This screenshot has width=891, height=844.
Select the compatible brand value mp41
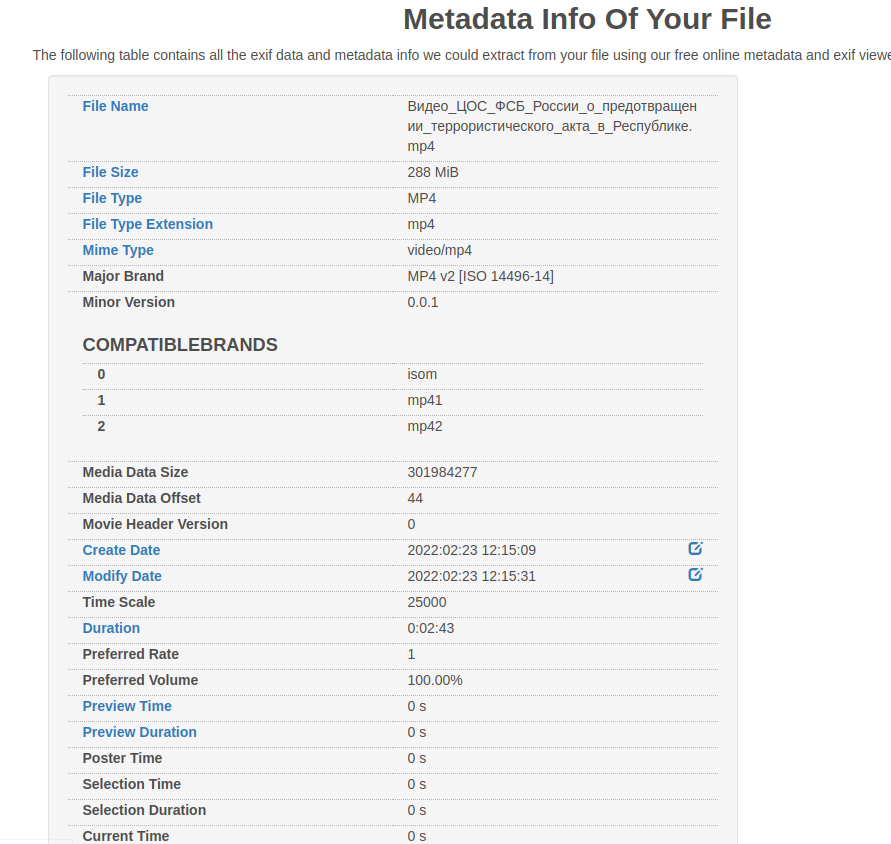pyautogui.click(x=424, y=401)
